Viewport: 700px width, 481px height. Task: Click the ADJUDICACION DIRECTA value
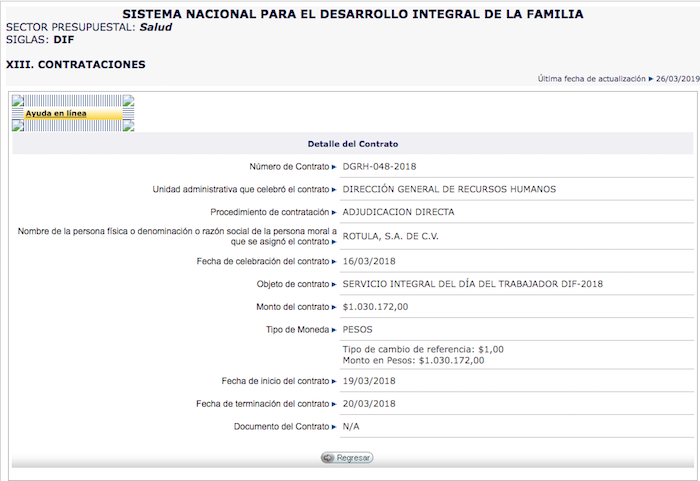coord(398,212)
